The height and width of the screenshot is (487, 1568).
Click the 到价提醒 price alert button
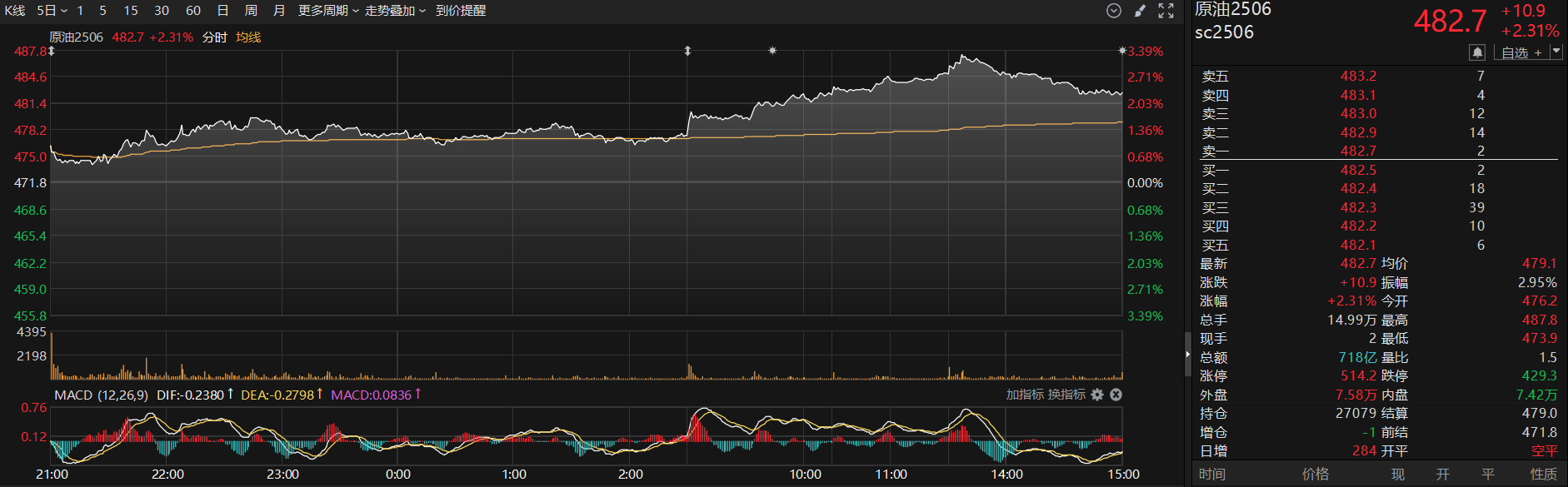(x=461, y=11)
